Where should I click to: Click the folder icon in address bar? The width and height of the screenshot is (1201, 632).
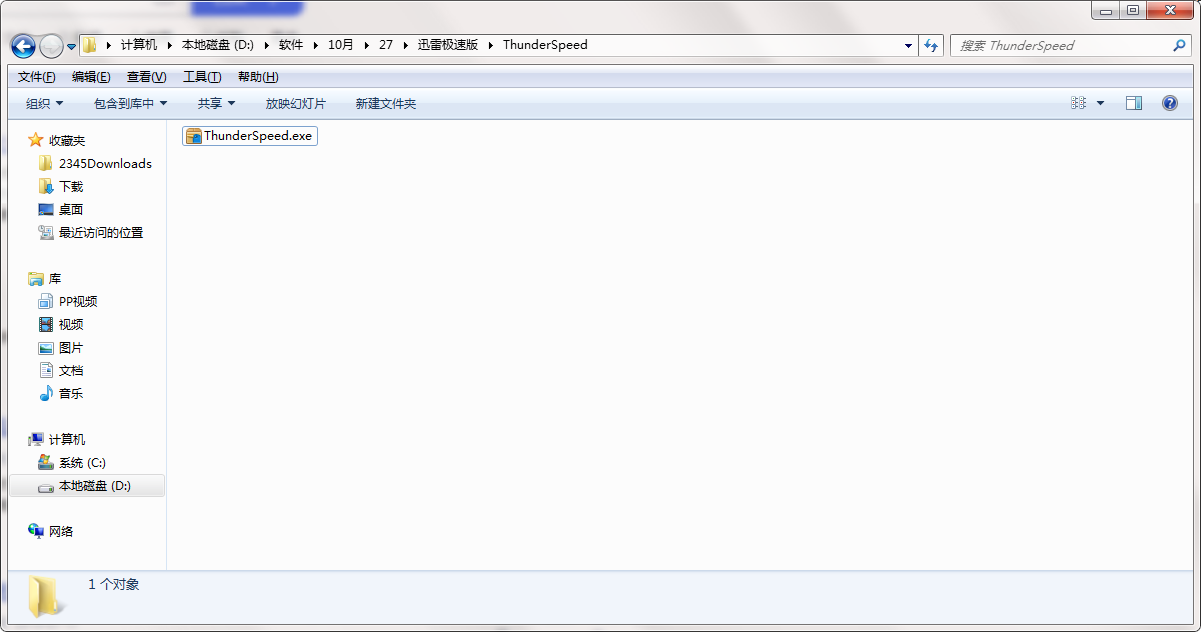tap(89, 45)
